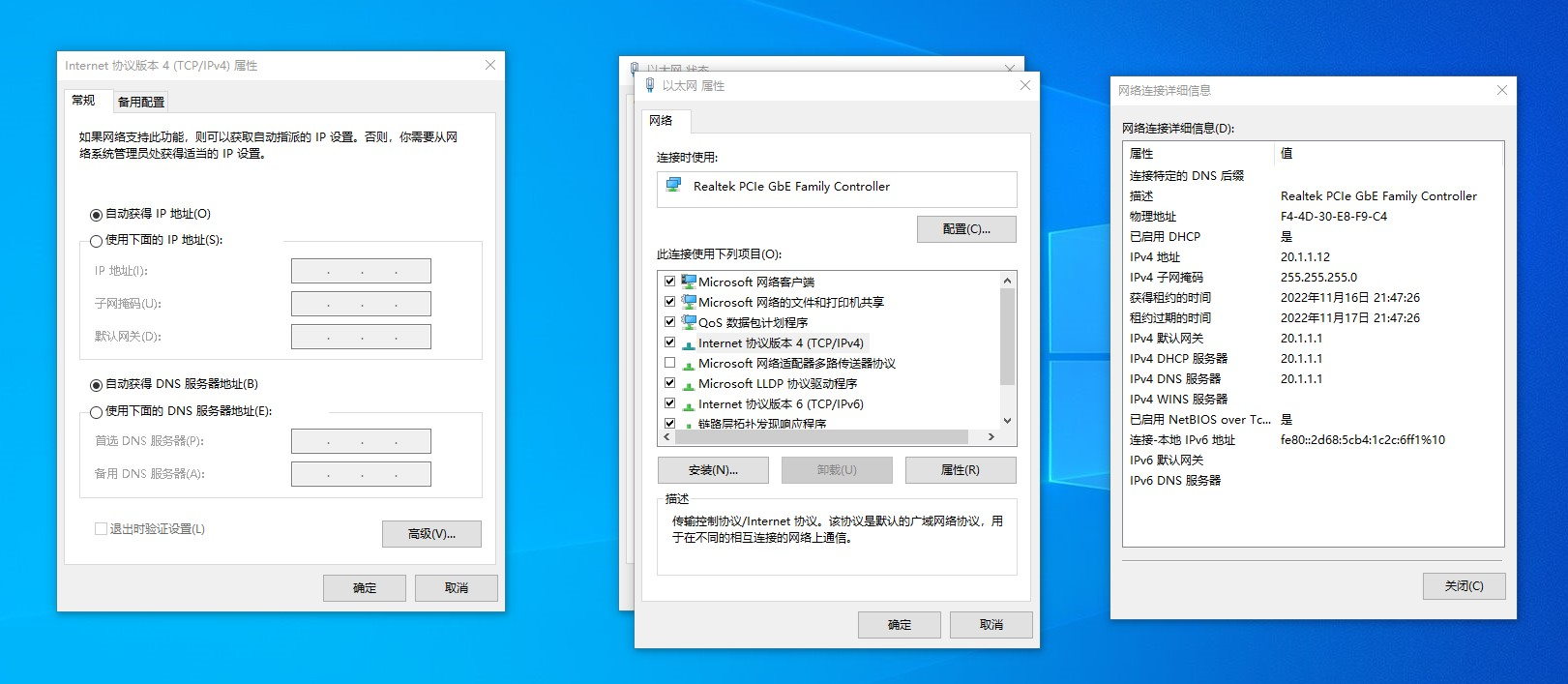Select 使用下面的 IP 地址 radio button
This screenshot has height=684, width=1568.
point(96,241)
